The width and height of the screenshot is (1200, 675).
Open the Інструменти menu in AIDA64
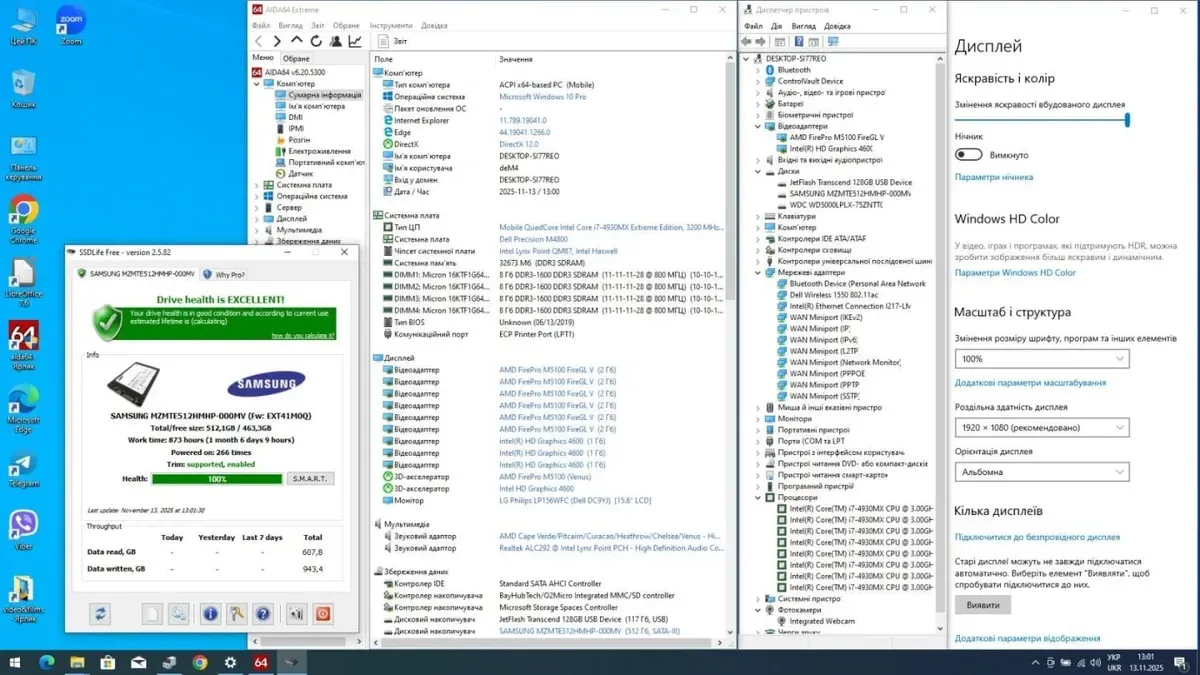(390, 25)
